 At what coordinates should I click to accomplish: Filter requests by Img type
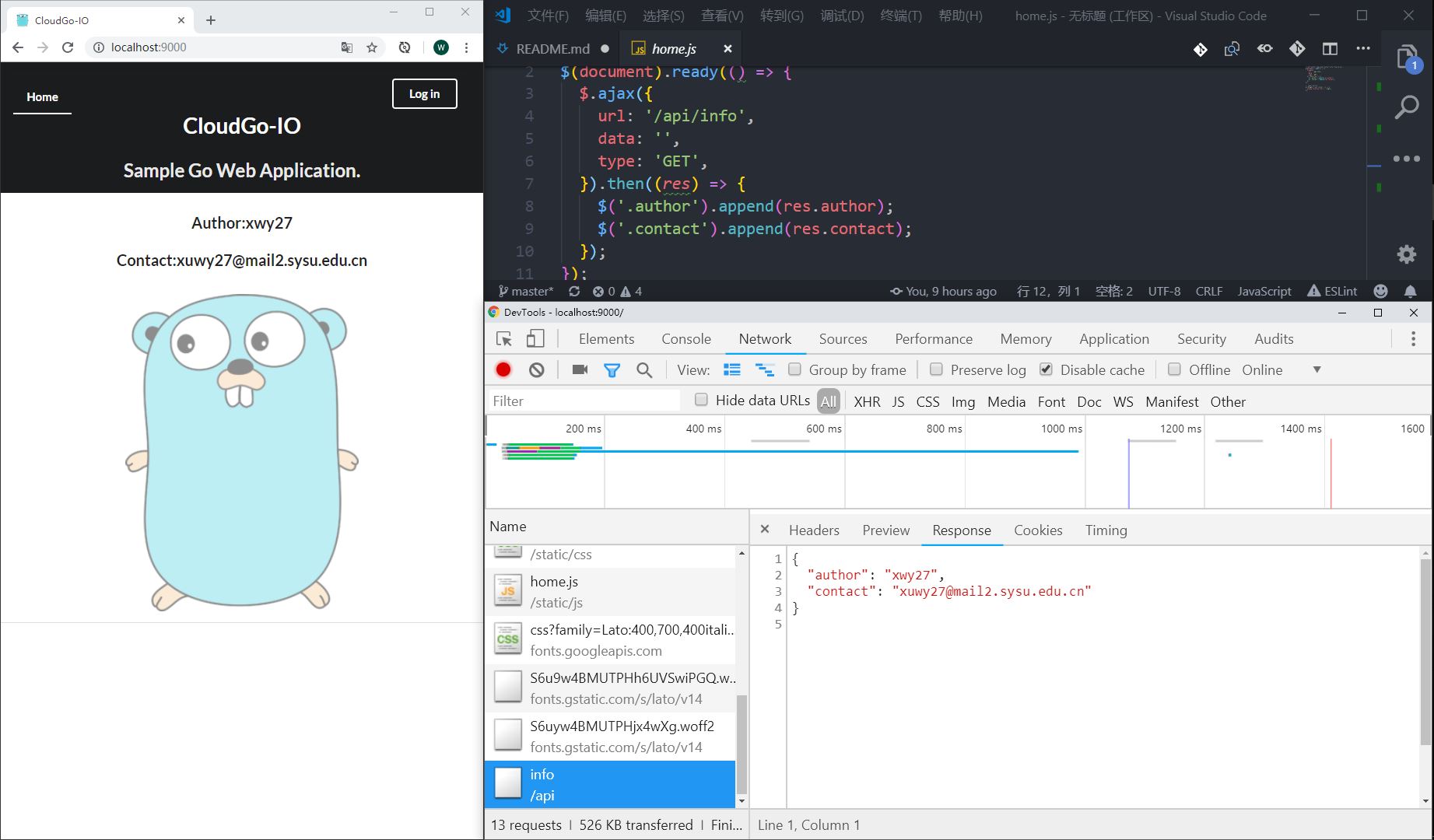[962, 401]
